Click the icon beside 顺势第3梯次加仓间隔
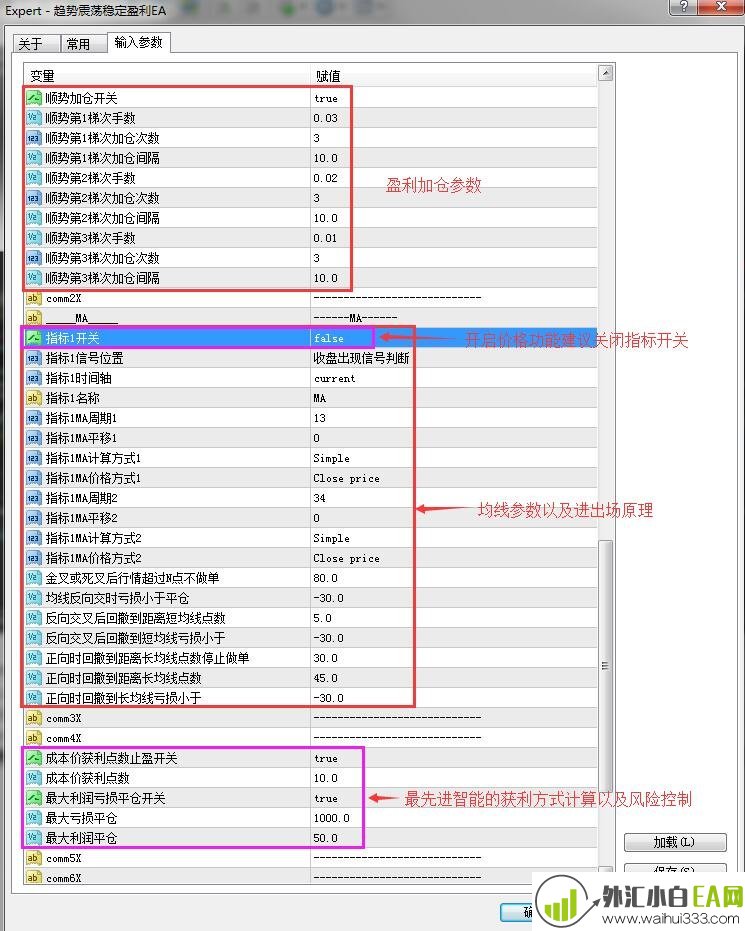 point(34,278)
